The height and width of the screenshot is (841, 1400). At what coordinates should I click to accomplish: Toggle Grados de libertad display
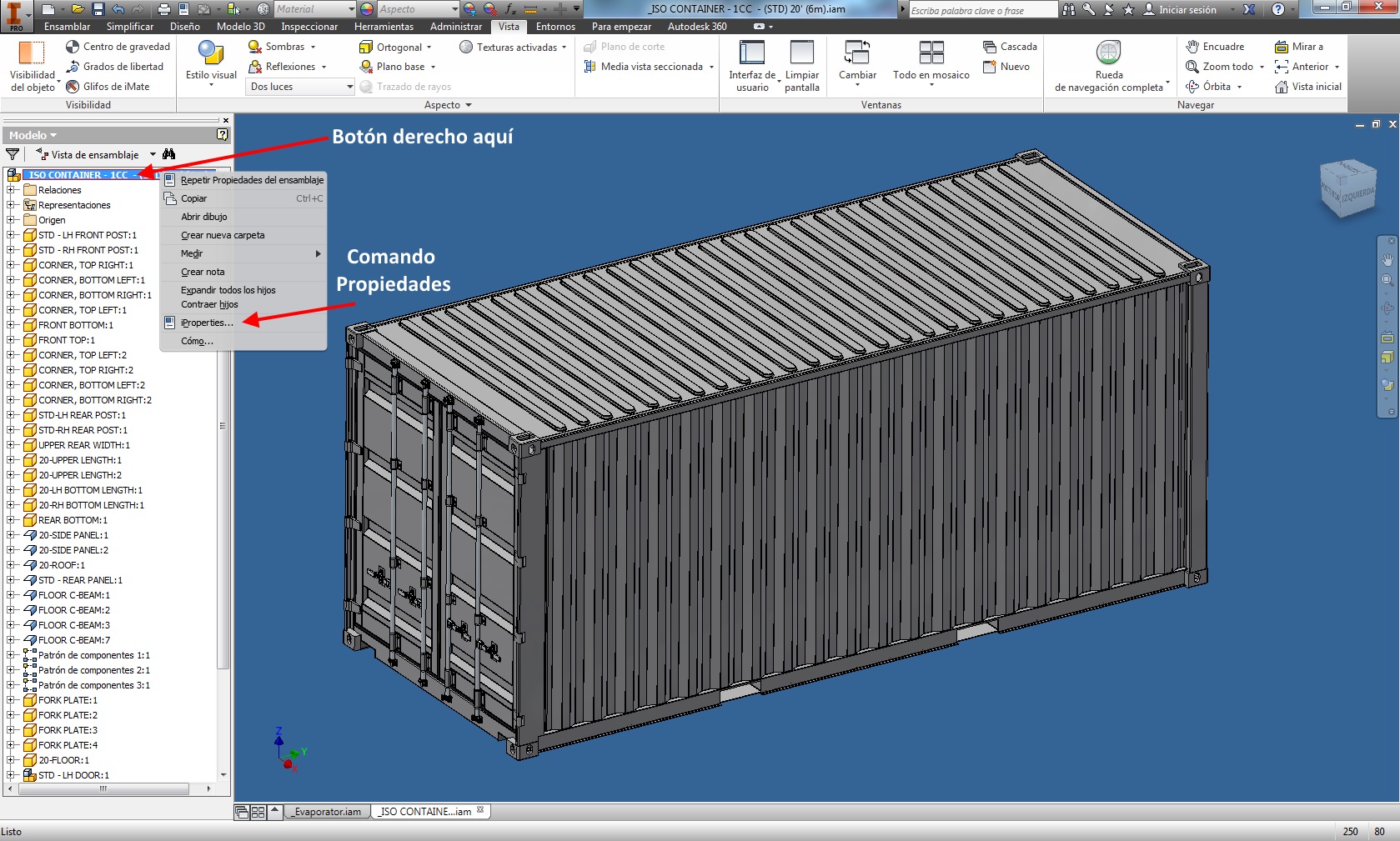point(115,67)
